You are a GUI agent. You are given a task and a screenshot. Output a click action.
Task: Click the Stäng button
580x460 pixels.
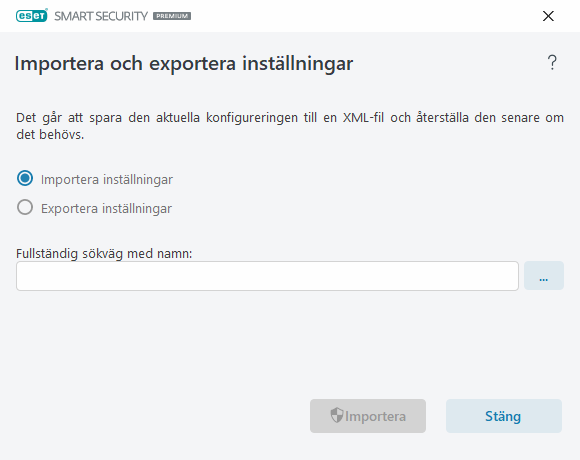pos(503,416)
